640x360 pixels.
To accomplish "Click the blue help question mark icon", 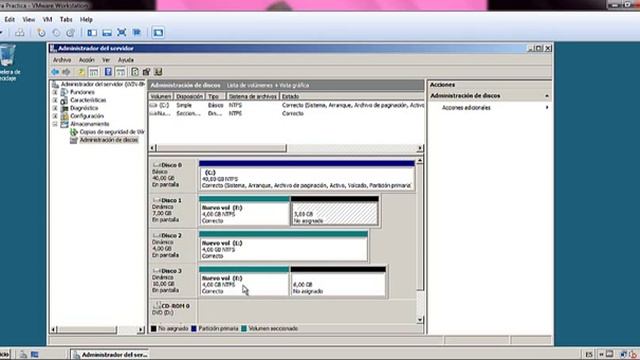I will tap(108, 72).
